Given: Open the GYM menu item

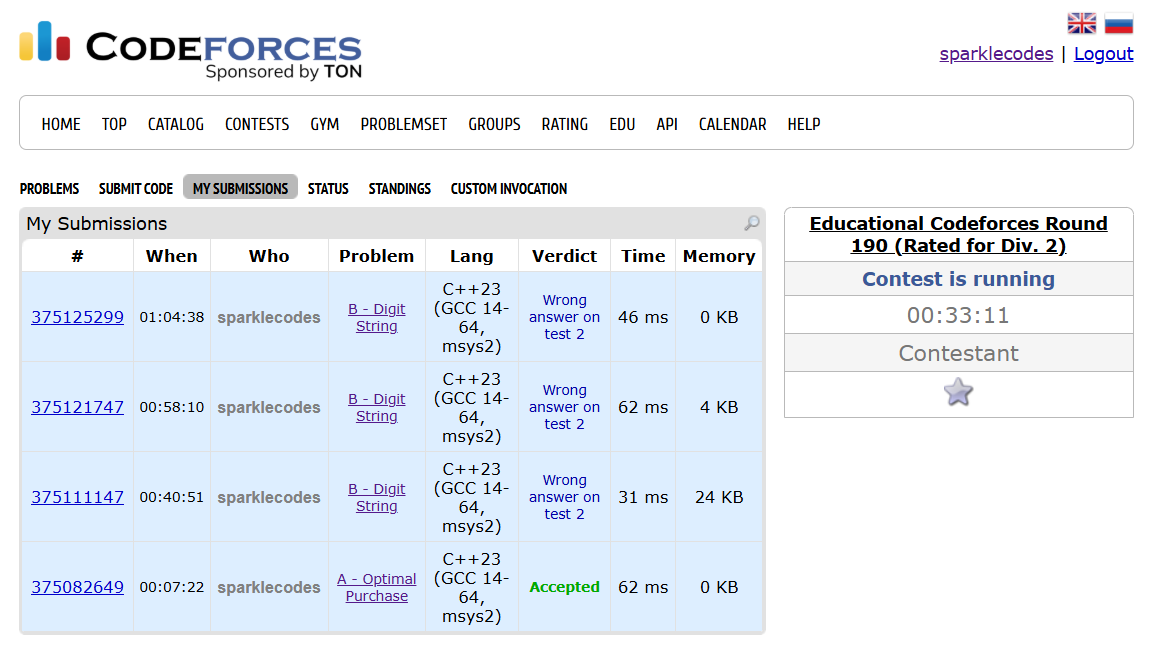Looking at the screenshot, I should click(324, 124).
